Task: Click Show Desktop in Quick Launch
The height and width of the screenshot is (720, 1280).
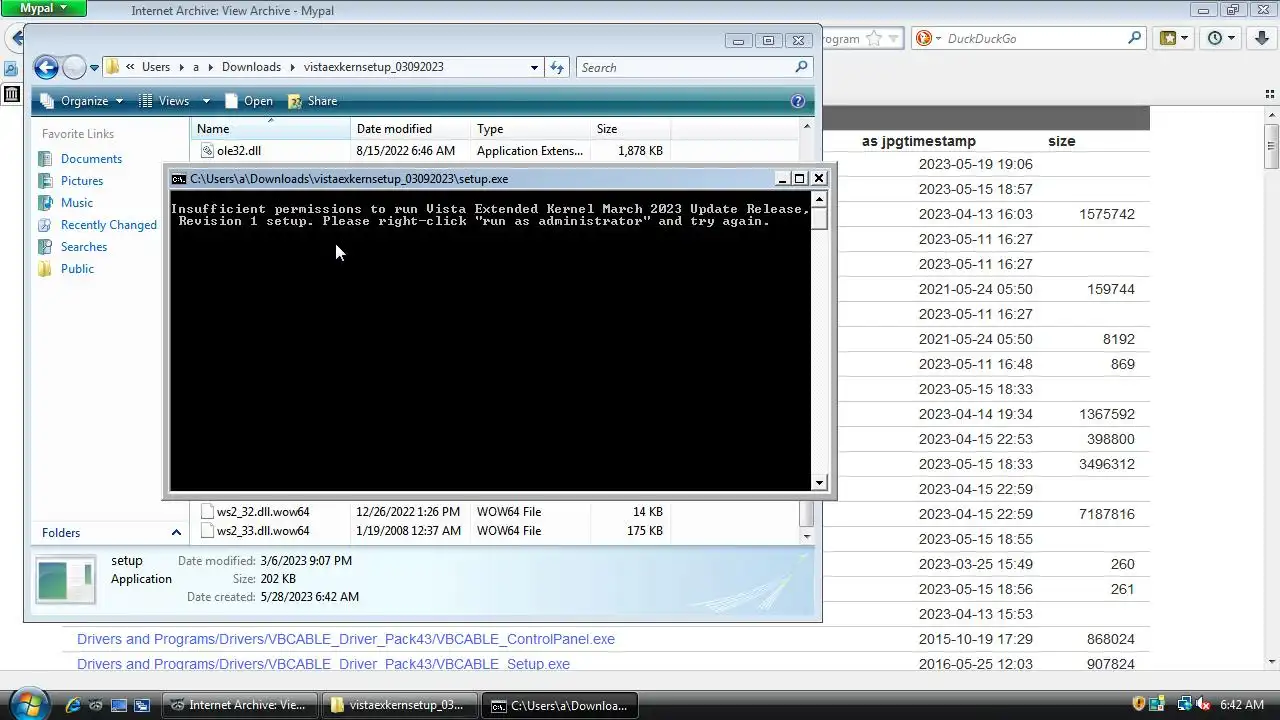Action: pyautogui.click(x=119, y=705)
